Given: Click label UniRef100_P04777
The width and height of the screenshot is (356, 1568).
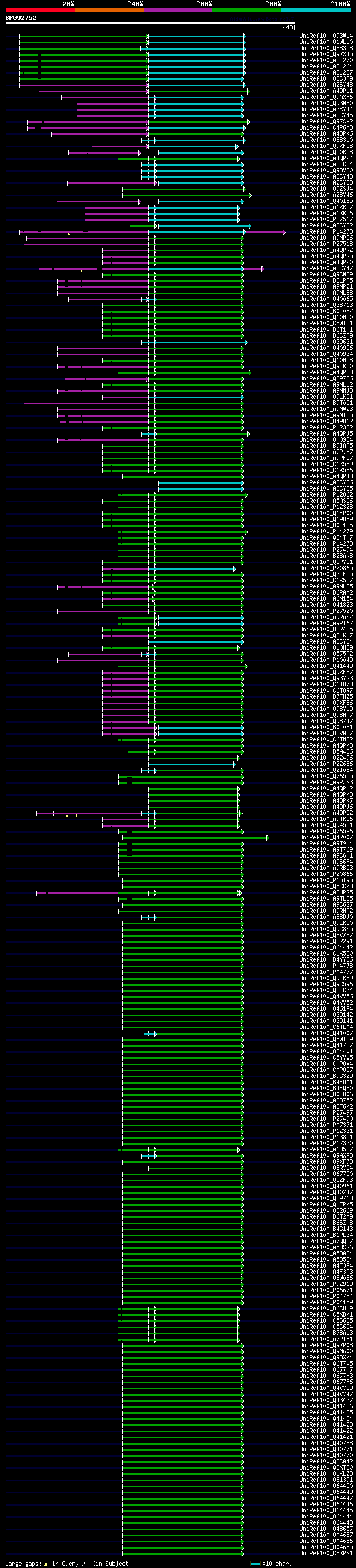Looking at the screenshot, I should point(326,972).
